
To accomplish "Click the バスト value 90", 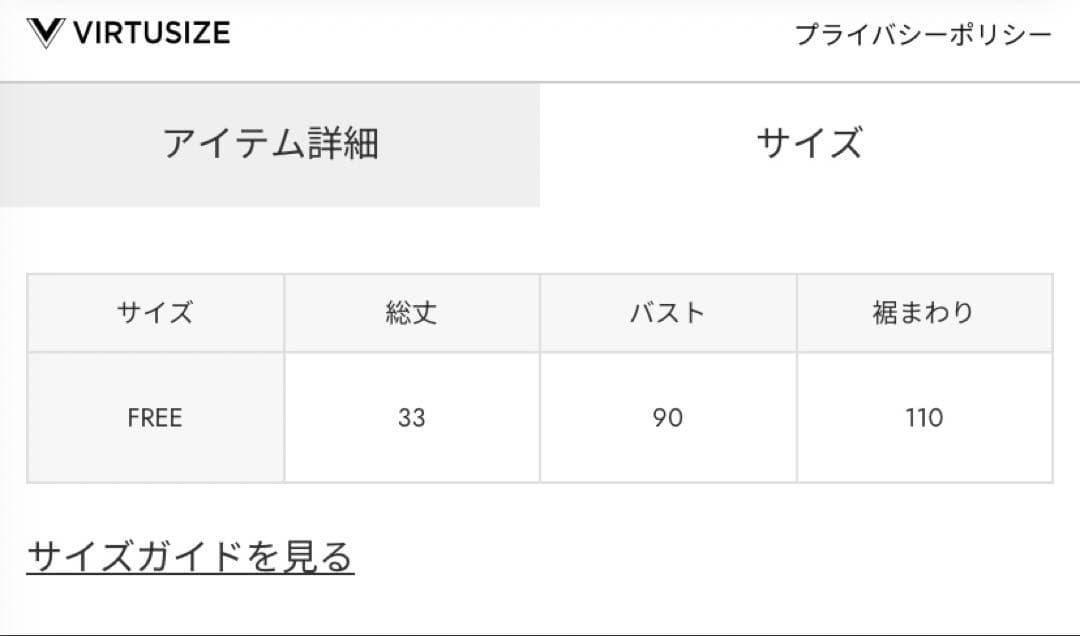I will pyautogui.click(x=668, y=417).
